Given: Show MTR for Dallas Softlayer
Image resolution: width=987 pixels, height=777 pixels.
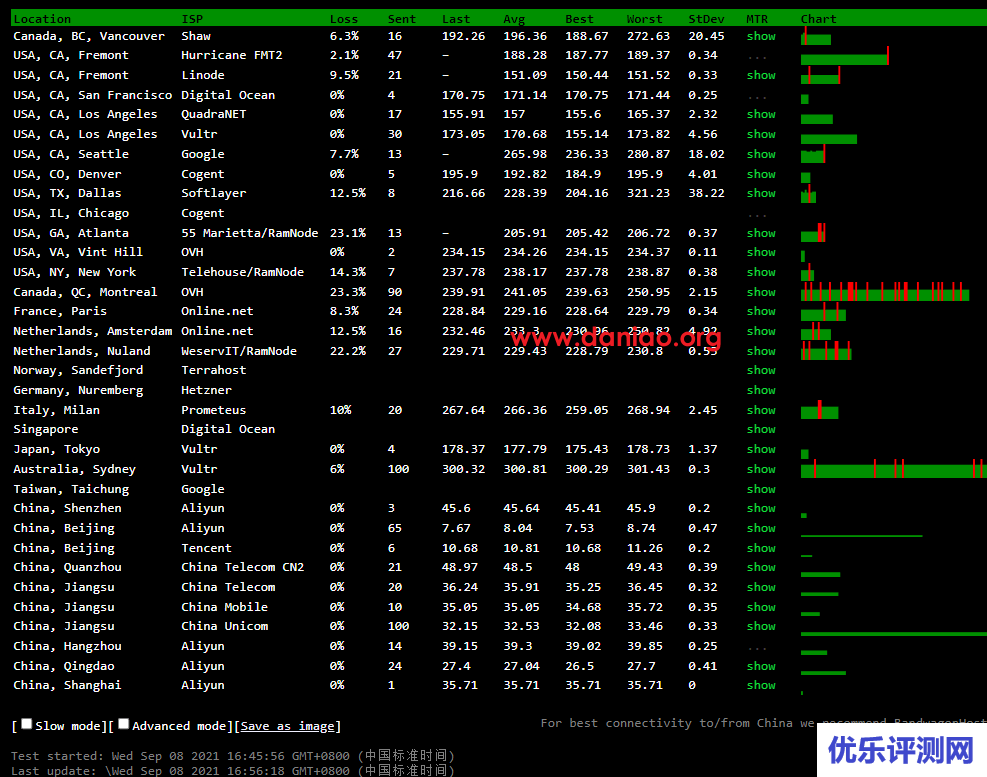Looking at the screenshot, I should [x=760, y=193].
